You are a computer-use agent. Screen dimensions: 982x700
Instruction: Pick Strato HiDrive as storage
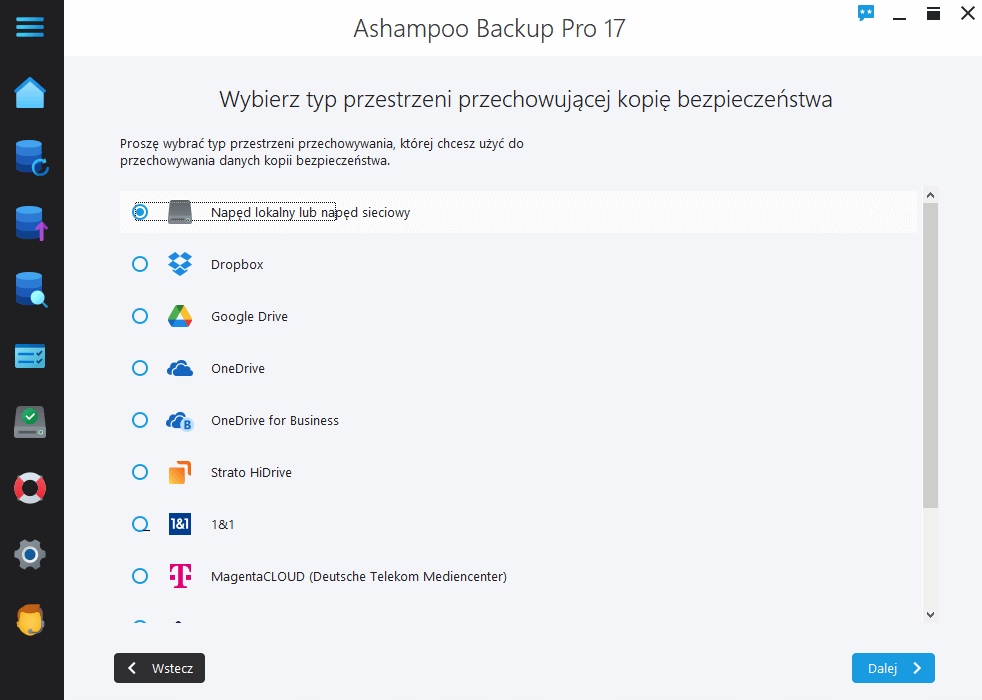click(x=140, y=472)
